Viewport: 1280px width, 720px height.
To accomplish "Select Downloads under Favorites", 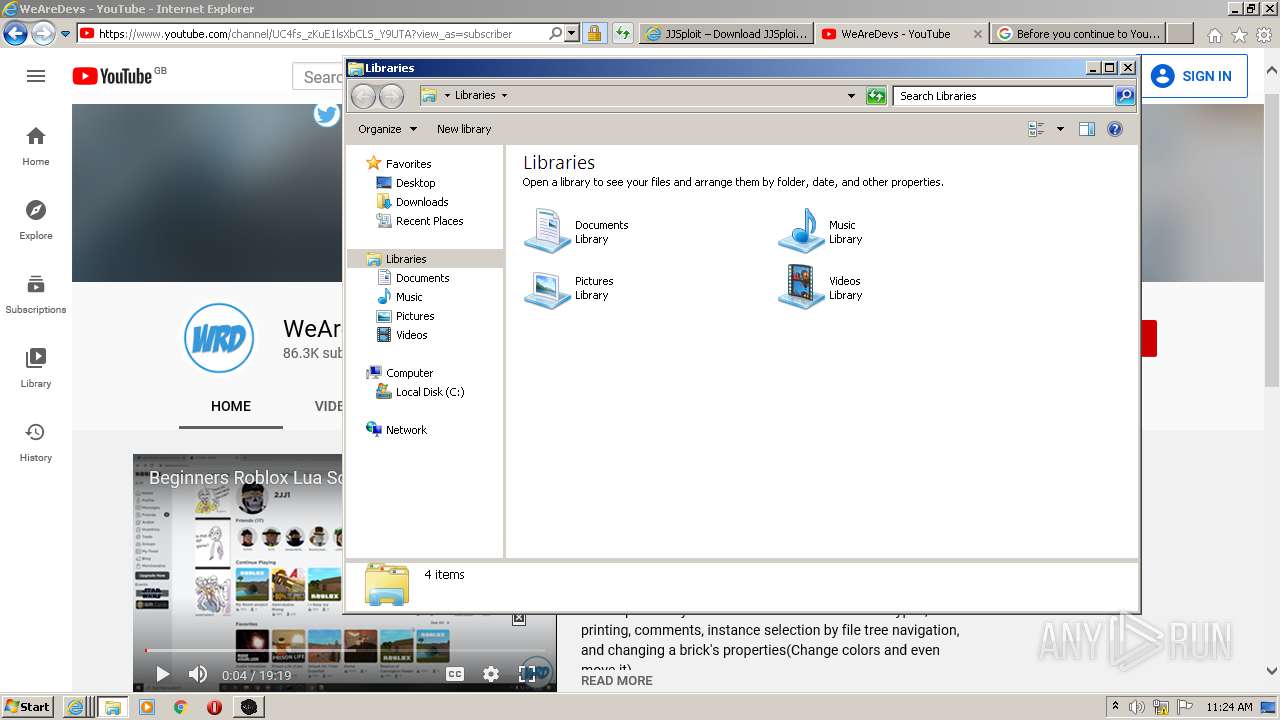I will point(412,202).
